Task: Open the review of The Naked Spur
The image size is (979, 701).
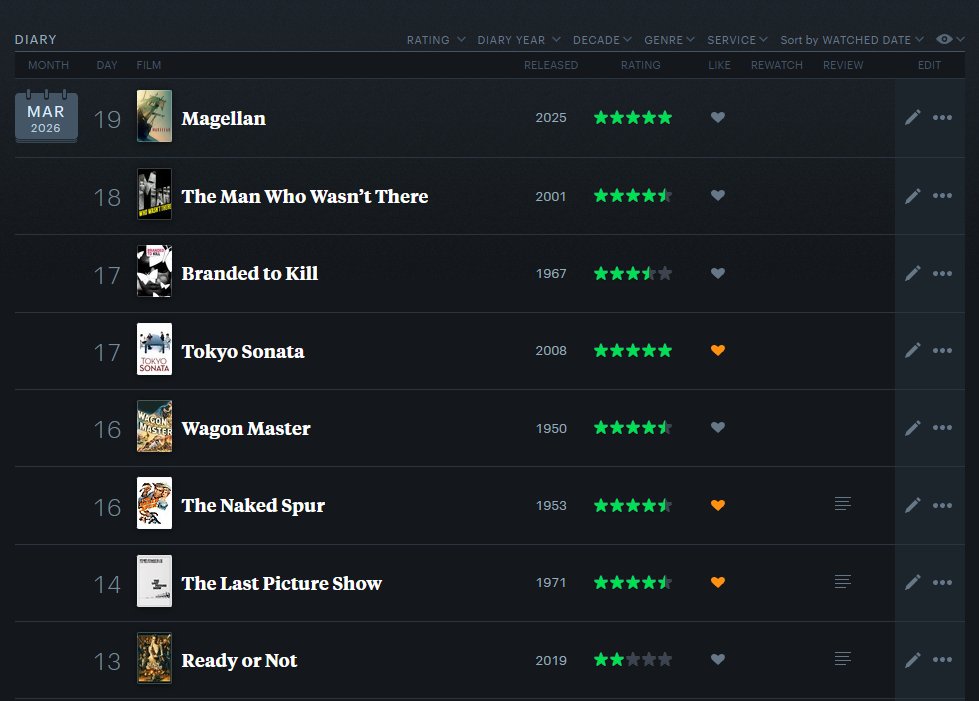Action: point(843,504)
